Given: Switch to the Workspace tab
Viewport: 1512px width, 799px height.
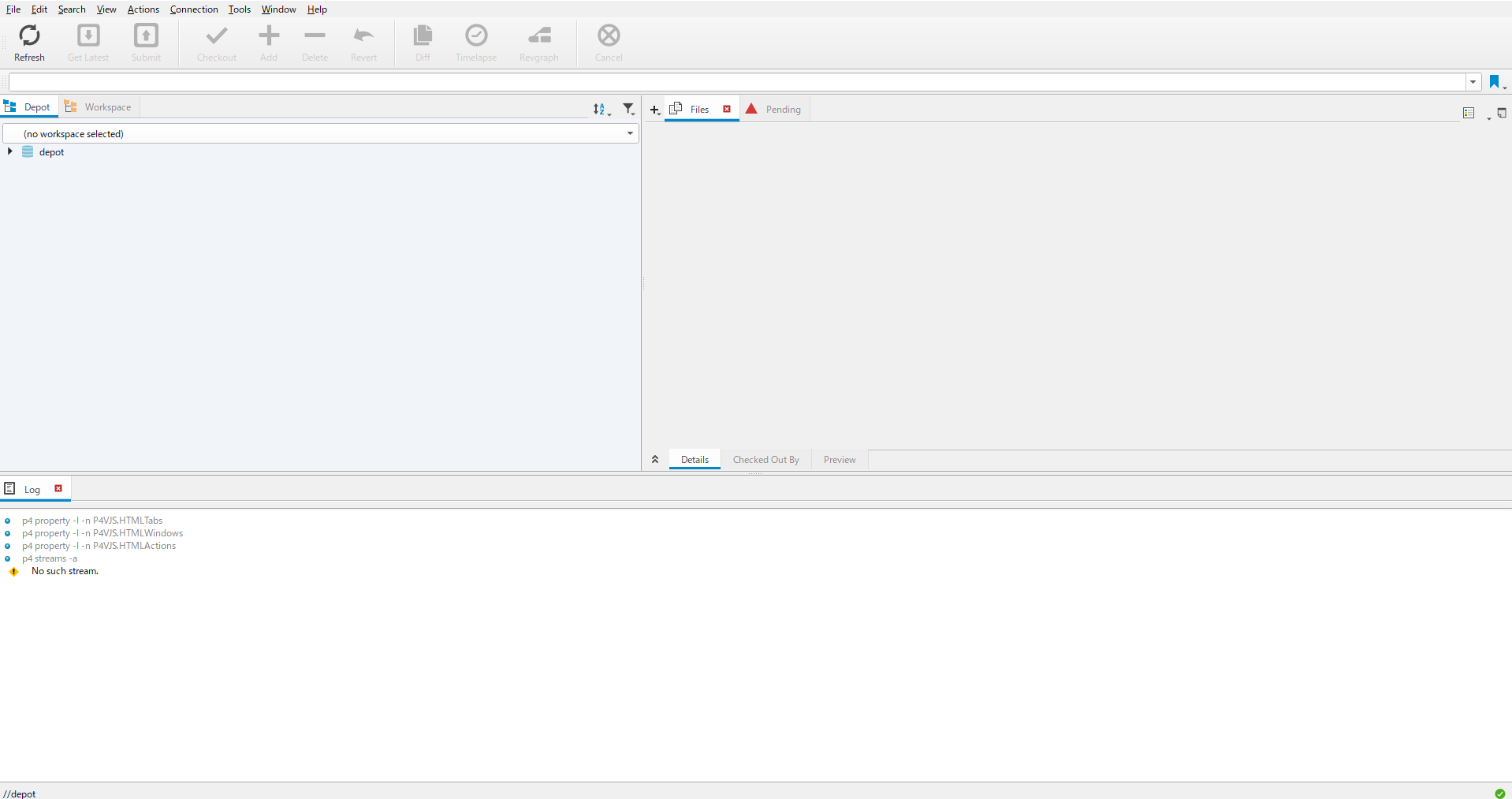Looking at the screenshot, I should pos(99,107).
